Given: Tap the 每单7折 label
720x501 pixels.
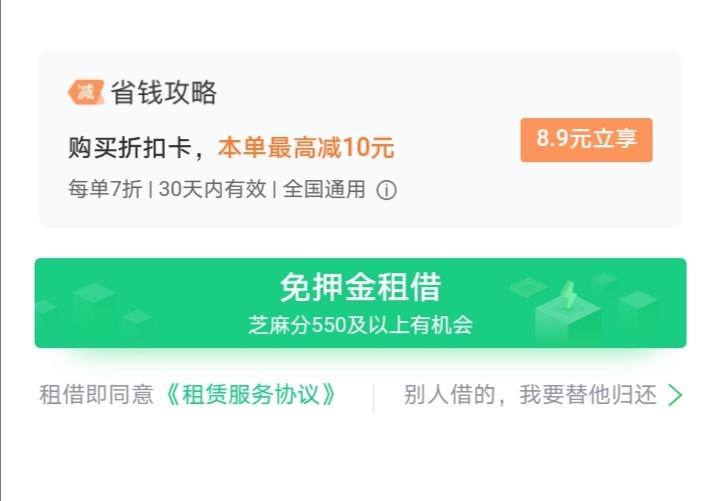Looking at the screenshot, I should (105, 189).
